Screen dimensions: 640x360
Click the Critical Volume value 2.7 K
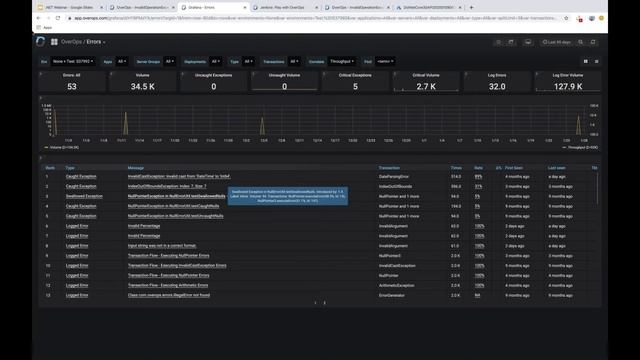pos(426,87)
